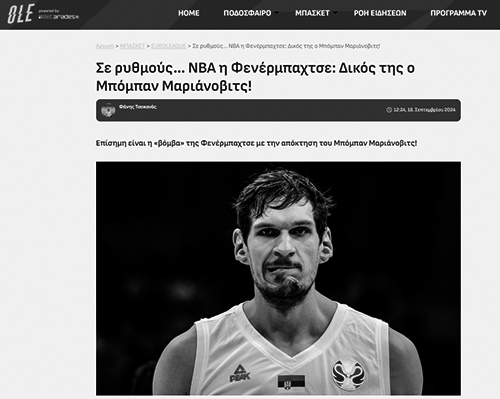Go to the HOME menu item
Screen dimensions: 500x399
point(189,13)
